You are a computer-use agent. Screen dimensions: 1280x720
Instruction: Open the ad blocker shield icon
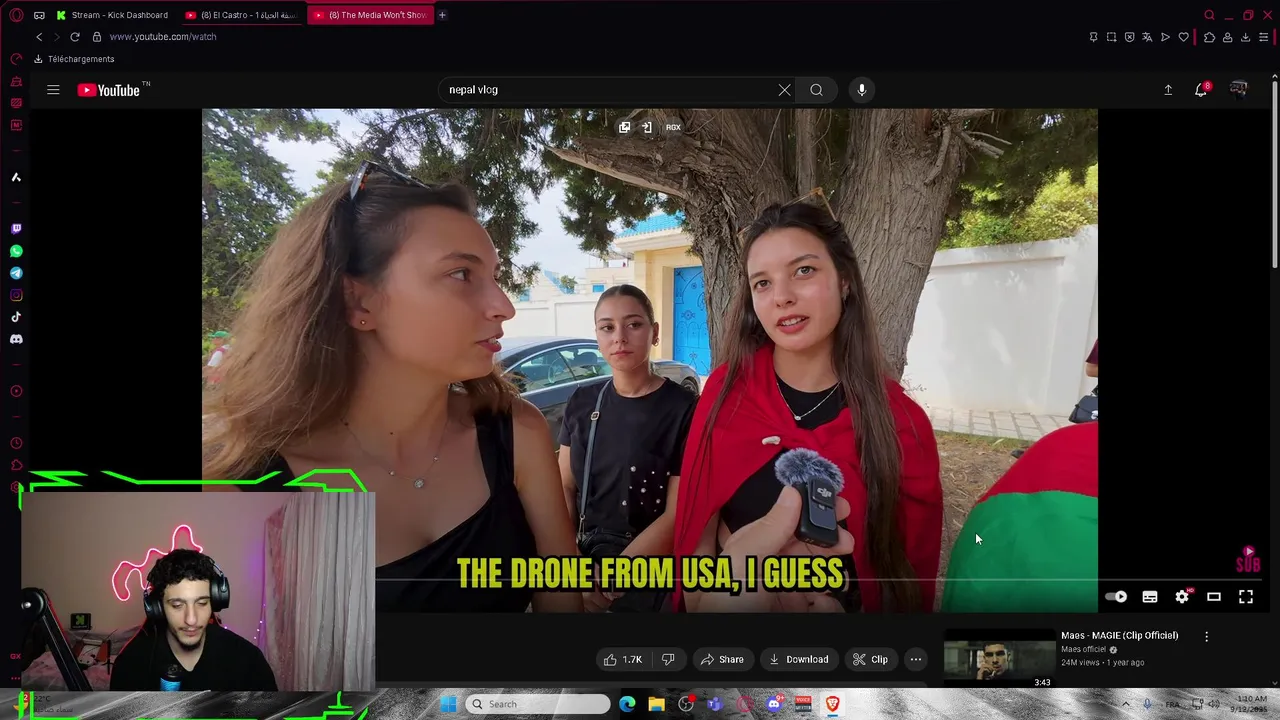pyautogui.click(x=1129, y=37)
